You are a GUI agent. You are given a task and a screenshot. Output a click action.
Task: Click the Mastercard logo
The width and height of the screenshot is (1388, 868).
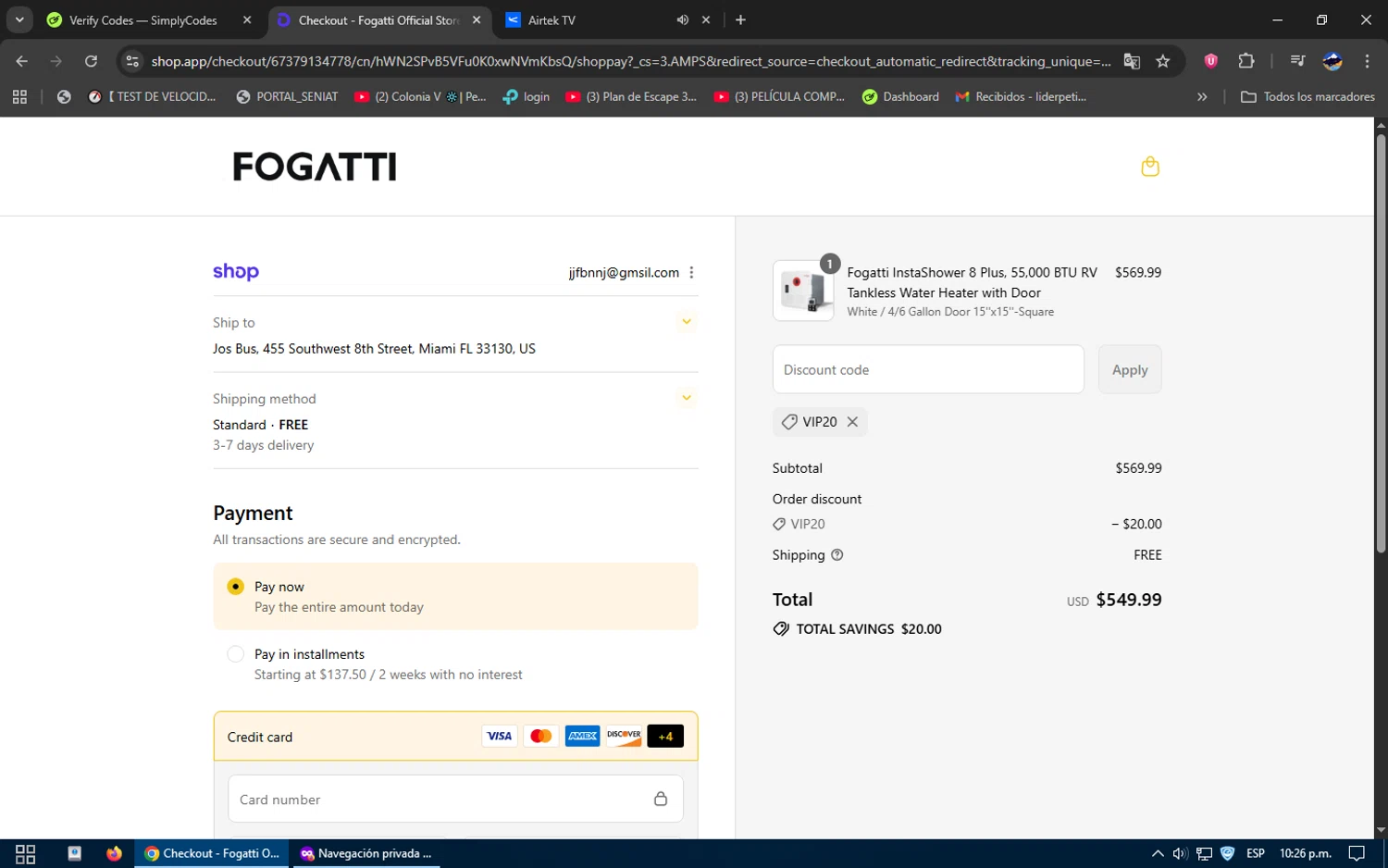pos(541,736)
